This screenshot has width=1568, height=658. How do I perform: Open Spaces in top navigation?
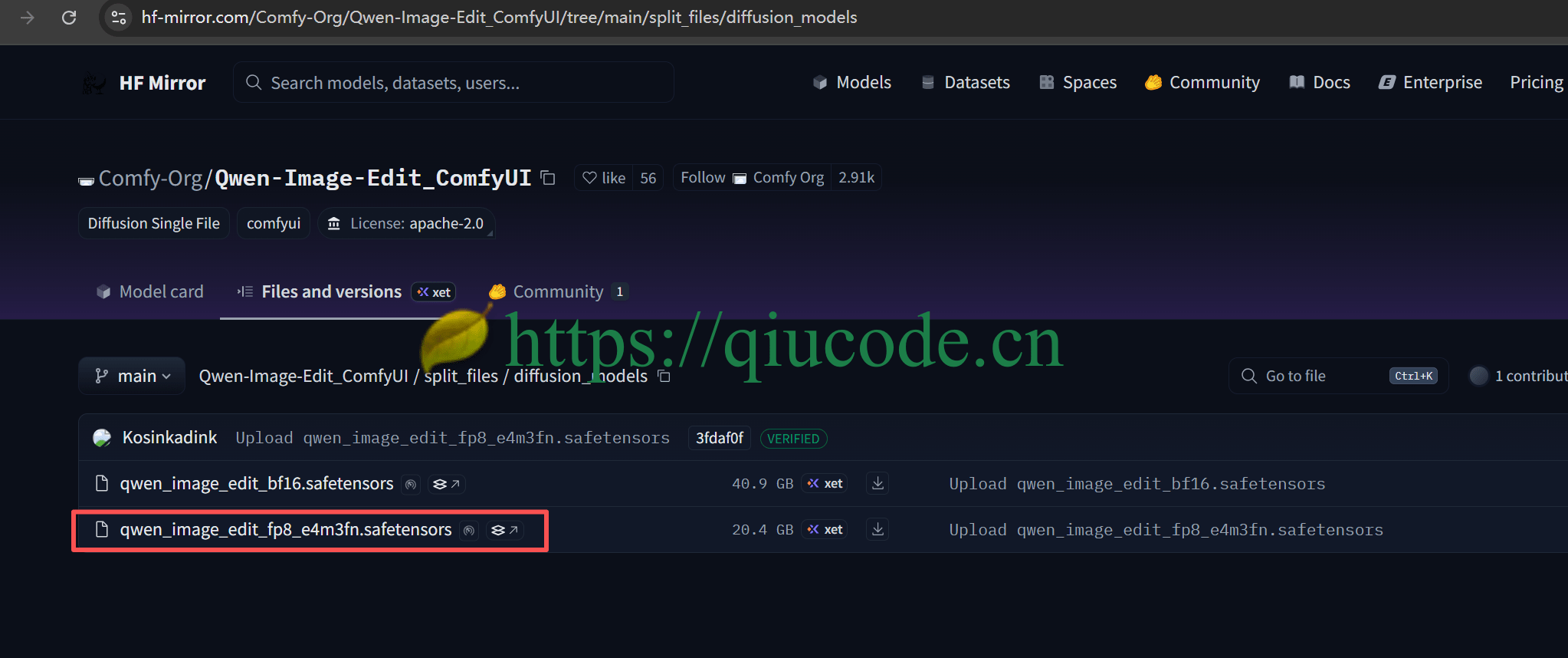pyautogui.click(x=1078, y=82)
